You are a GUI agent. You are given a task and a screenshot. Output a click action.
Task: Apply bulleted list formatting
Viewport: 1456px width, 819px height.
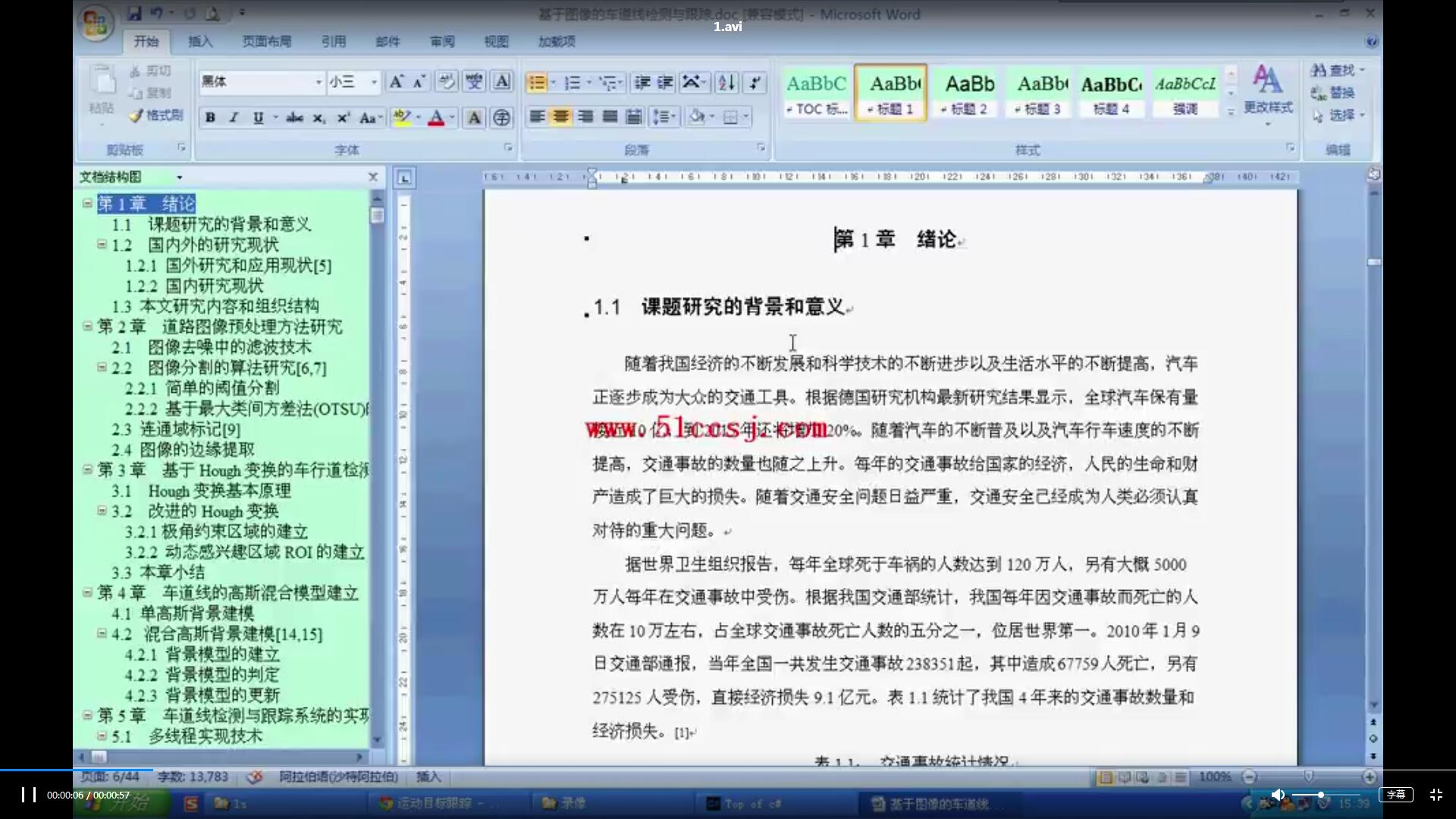(x=537, y=83)
